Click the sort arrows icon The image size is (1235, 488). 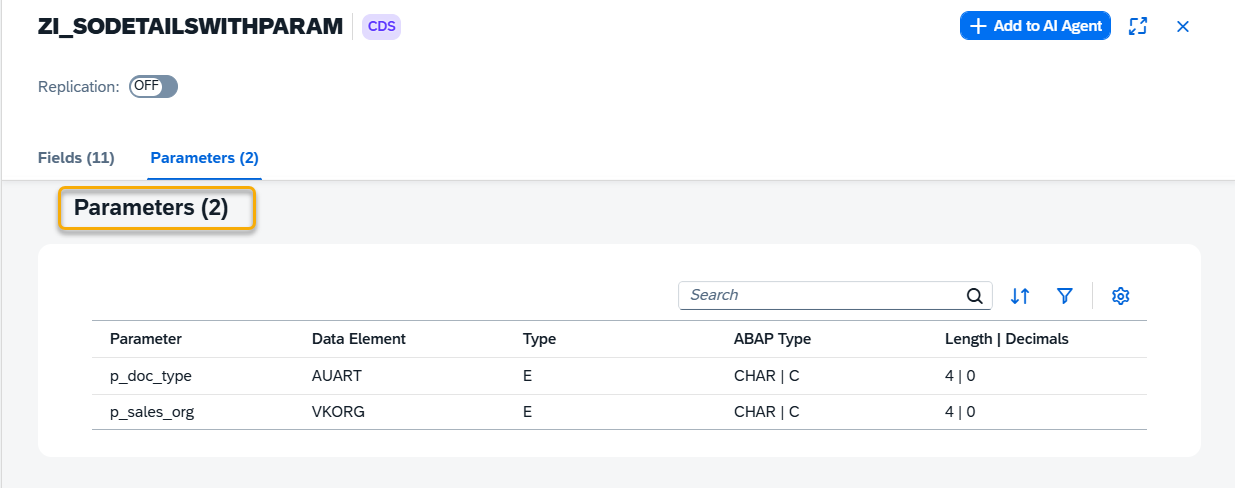(x=1019, y=296)
